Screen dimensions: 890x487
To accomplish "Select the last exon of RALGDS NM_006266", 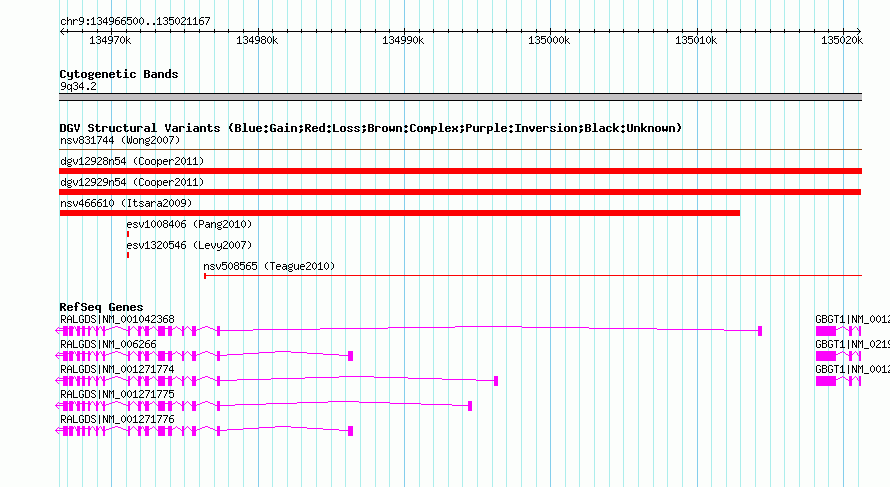I will coord(350,356).
